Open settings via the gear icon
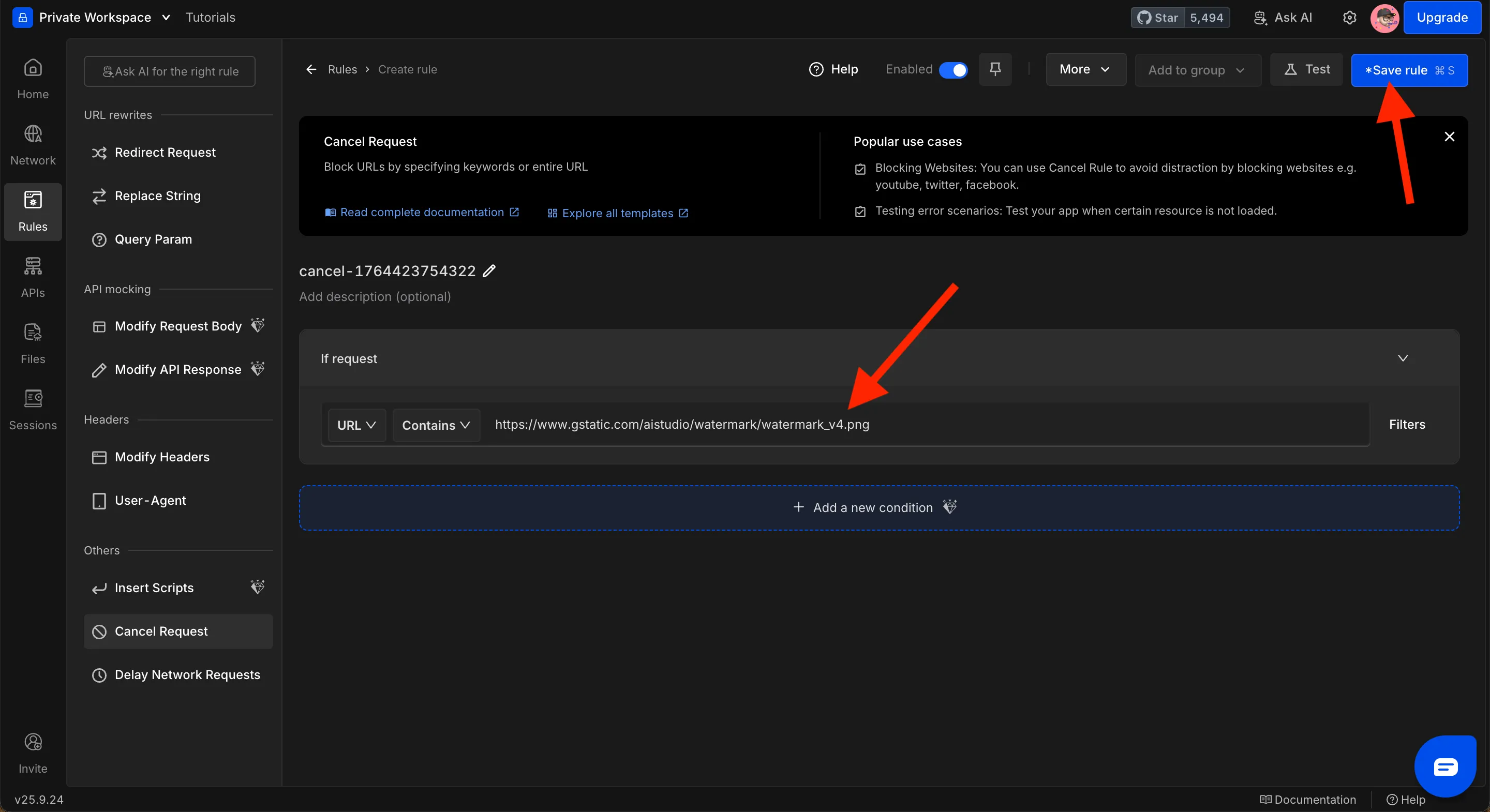Screen dimensions: 1490x812 [1349, 18]
